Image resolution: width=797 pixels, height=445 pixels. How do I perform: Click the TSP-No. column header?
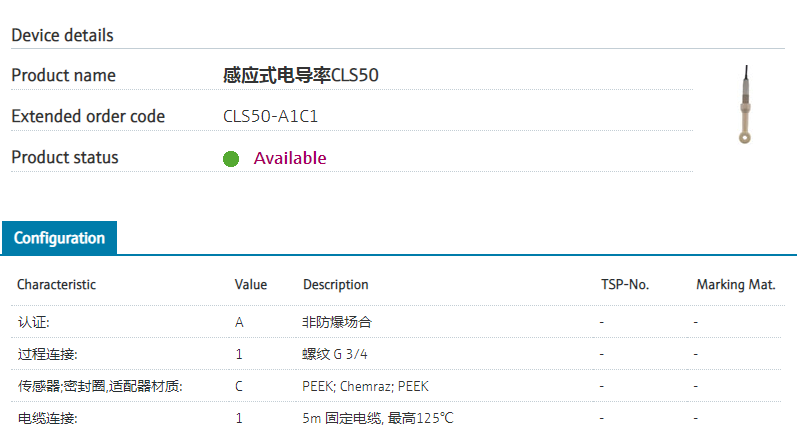click(624, 285)
